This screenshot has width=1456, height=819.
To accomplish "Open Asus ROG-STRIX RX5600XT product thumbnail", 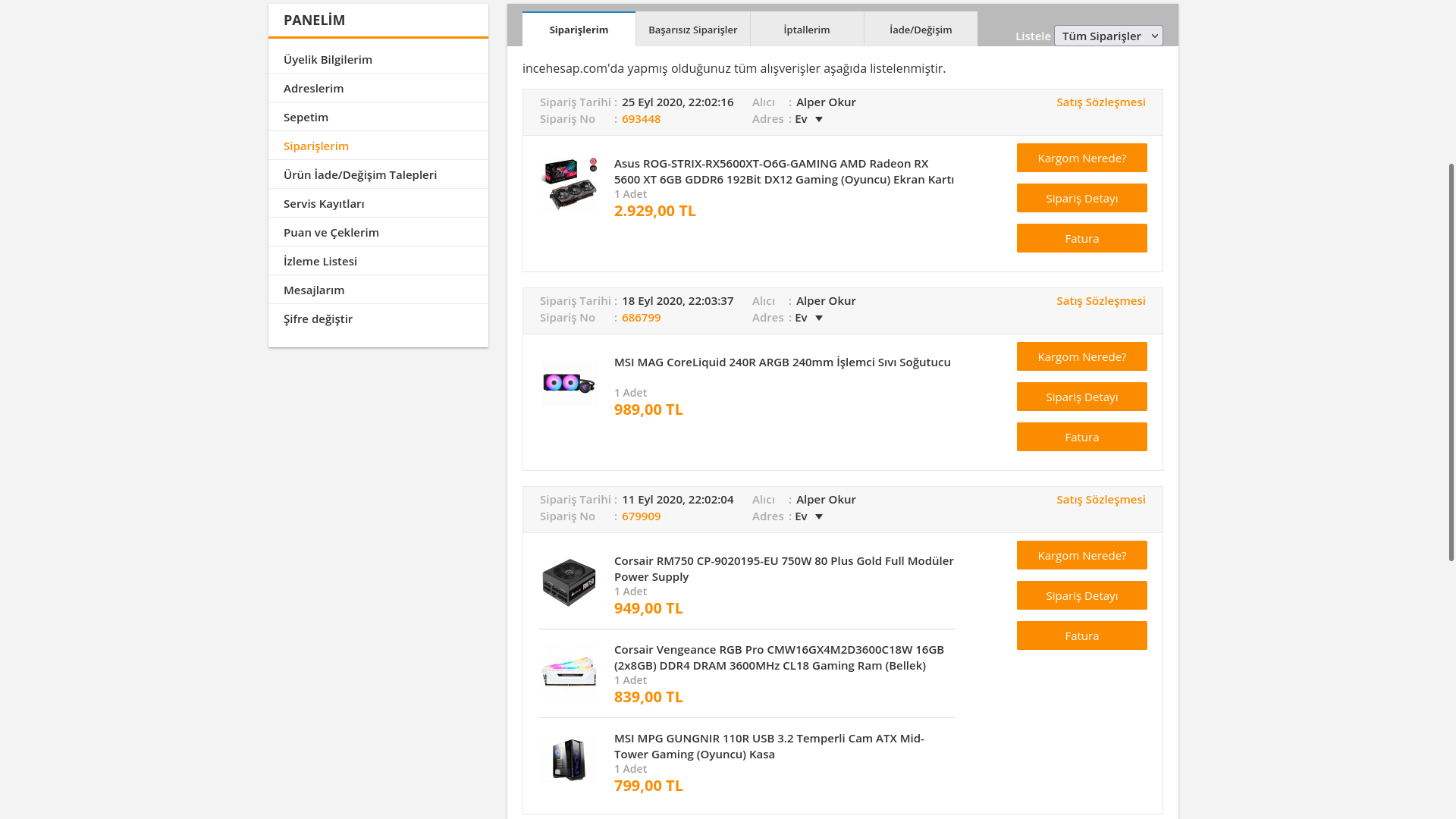I will point(569,184).
